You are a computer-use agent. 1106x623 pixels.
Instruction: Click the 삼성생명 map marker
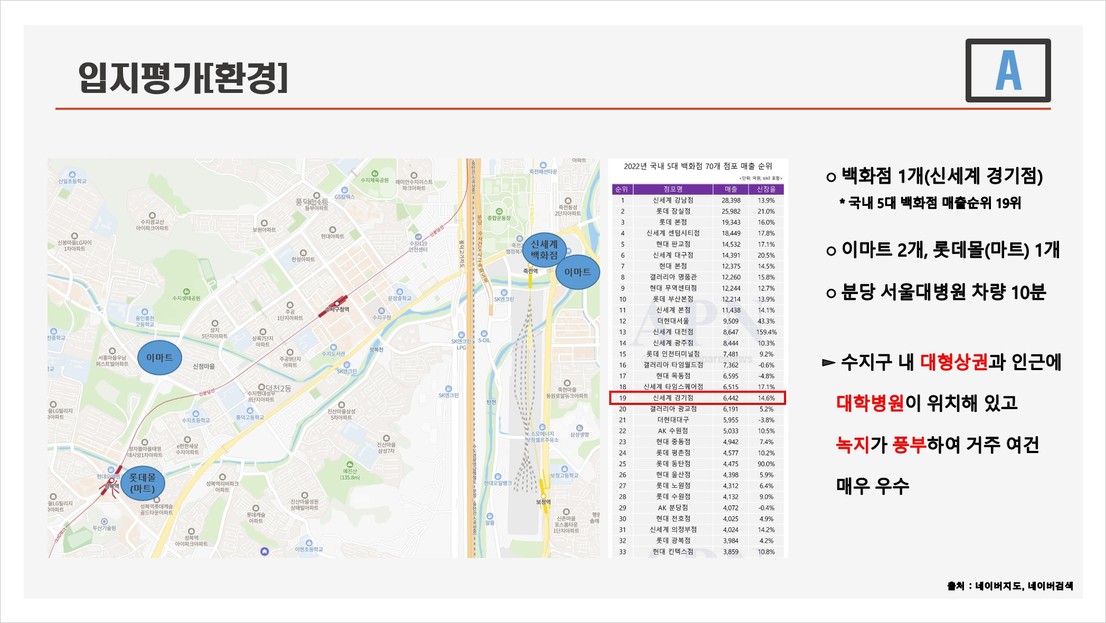click(579, 431)
